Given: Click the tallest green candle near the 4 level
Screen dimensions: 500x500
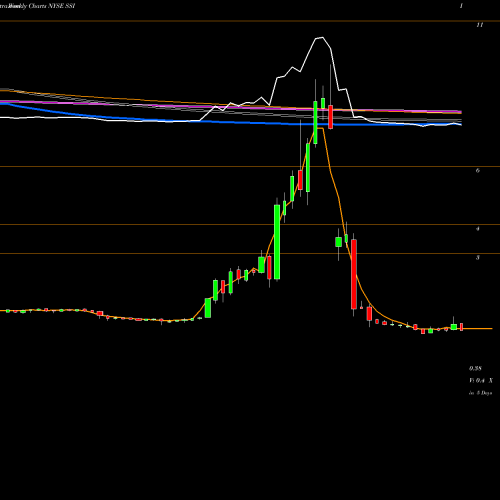Looking at the screenshot, I should pyautogui.click(x=277, y=242).
